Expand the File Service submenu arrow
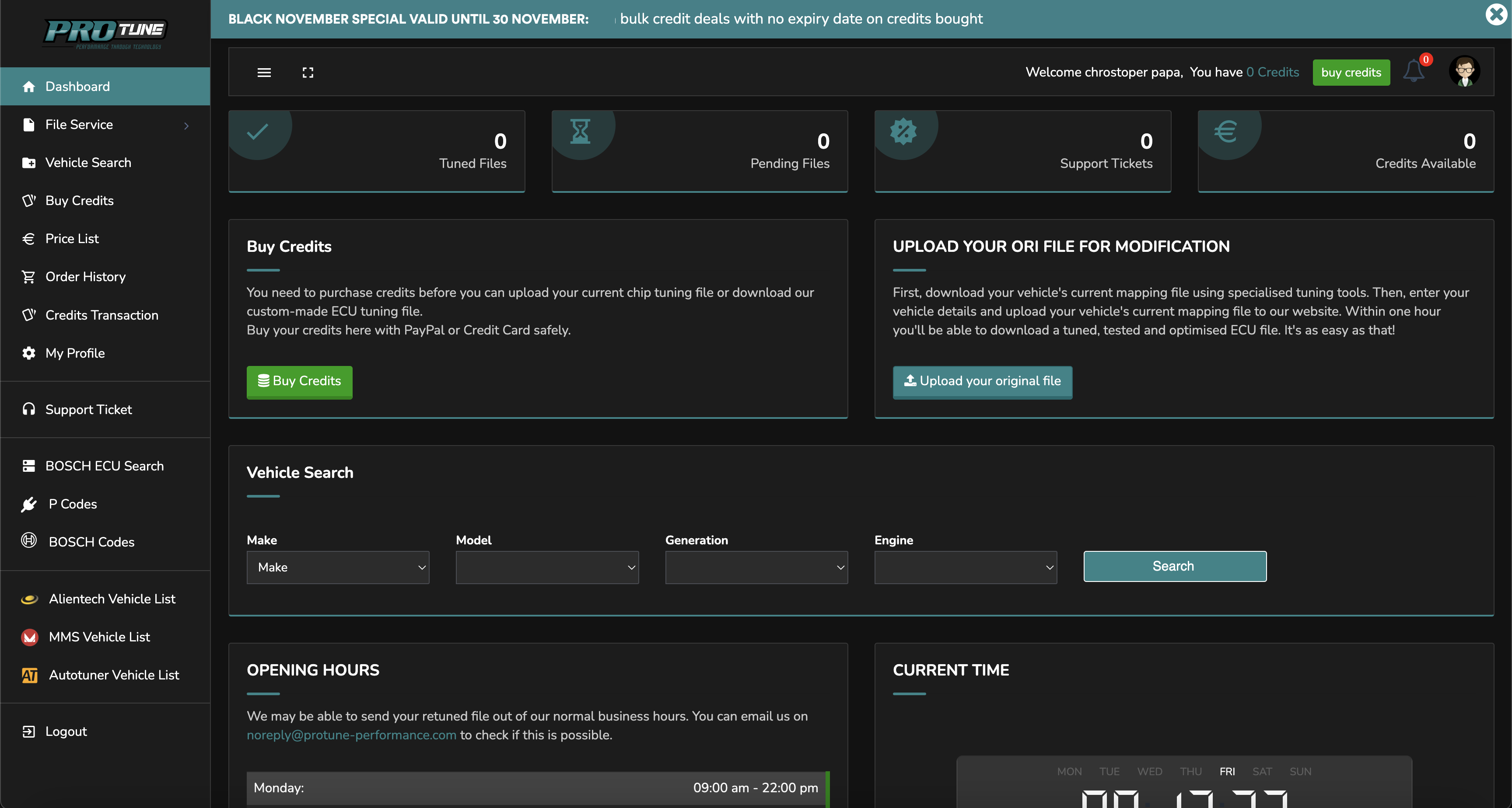Screen dimensions: 1512x808 pyautogui.click(x=187, y=125)
